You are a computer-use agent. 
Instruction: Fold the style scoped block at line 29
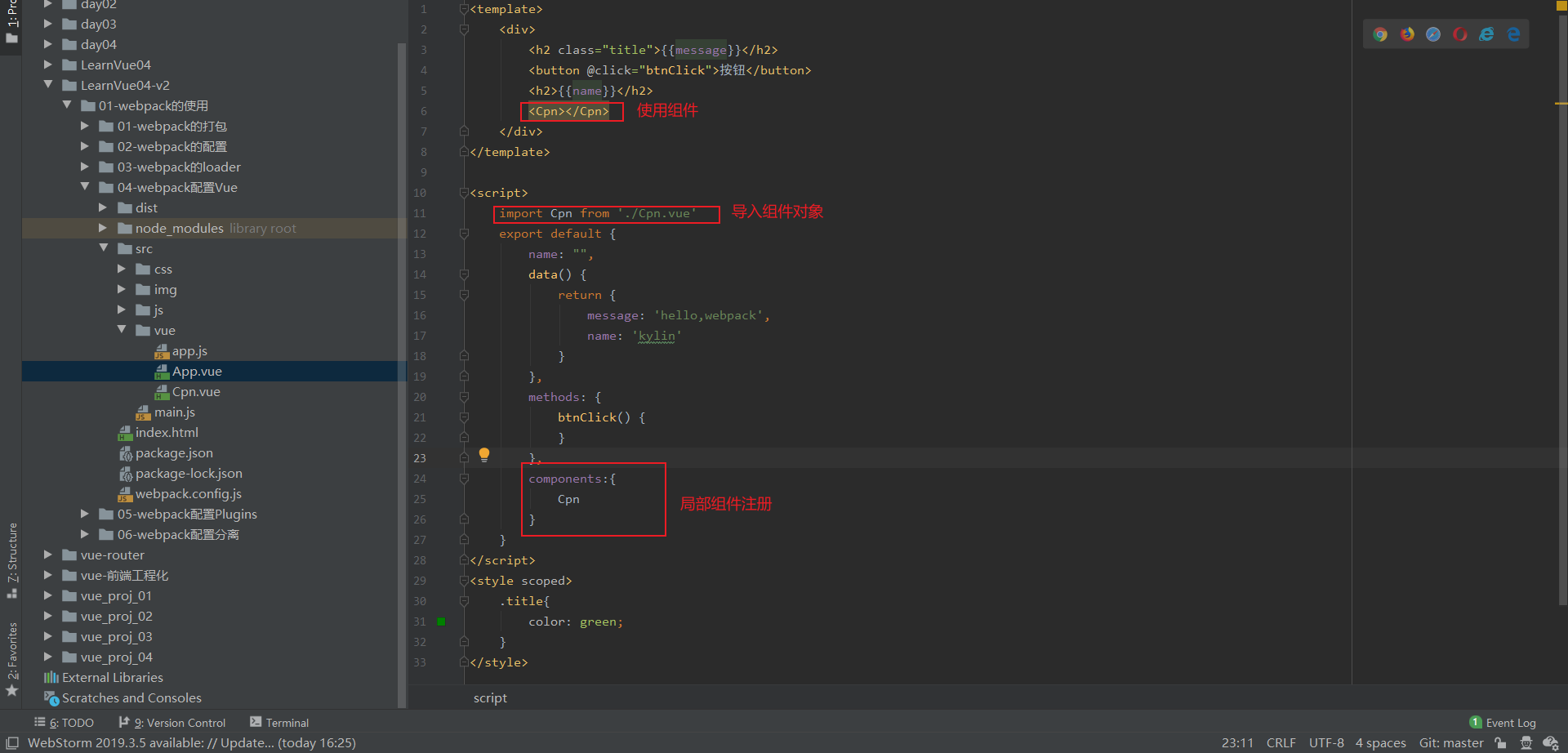tap(464, 581)
